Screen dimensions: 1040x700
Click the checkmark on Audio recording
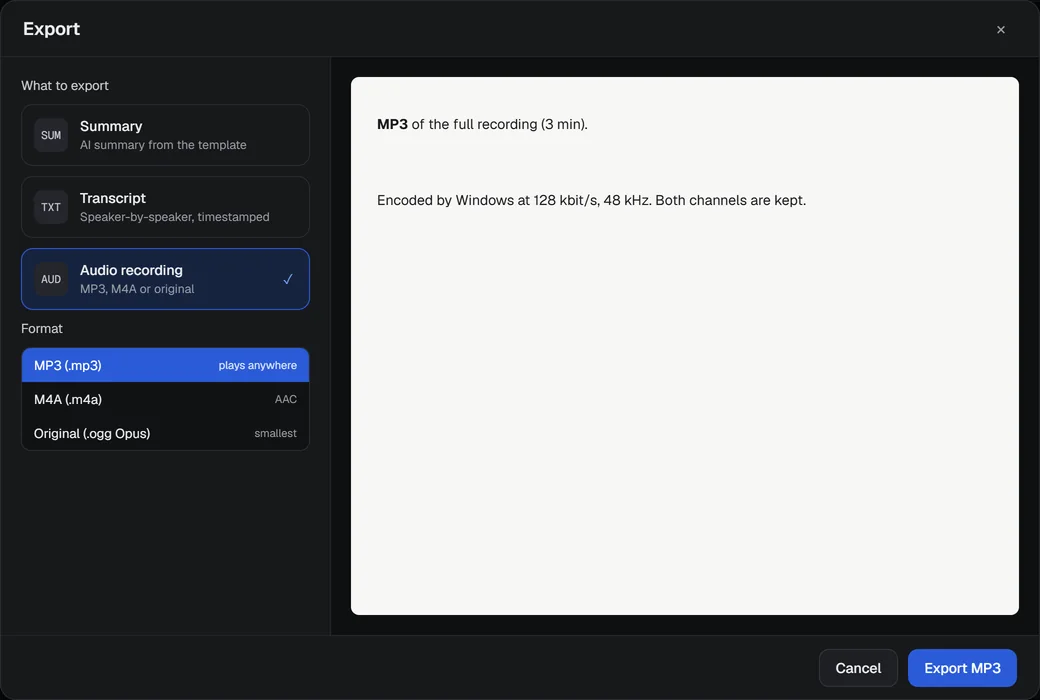(288, 279)
